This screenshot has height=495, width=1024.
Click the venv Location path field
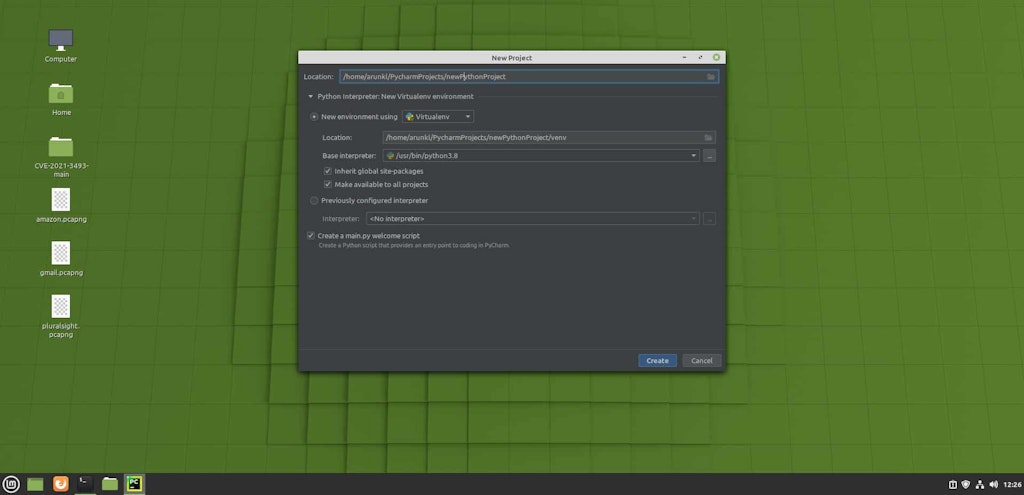coord(549,138)
